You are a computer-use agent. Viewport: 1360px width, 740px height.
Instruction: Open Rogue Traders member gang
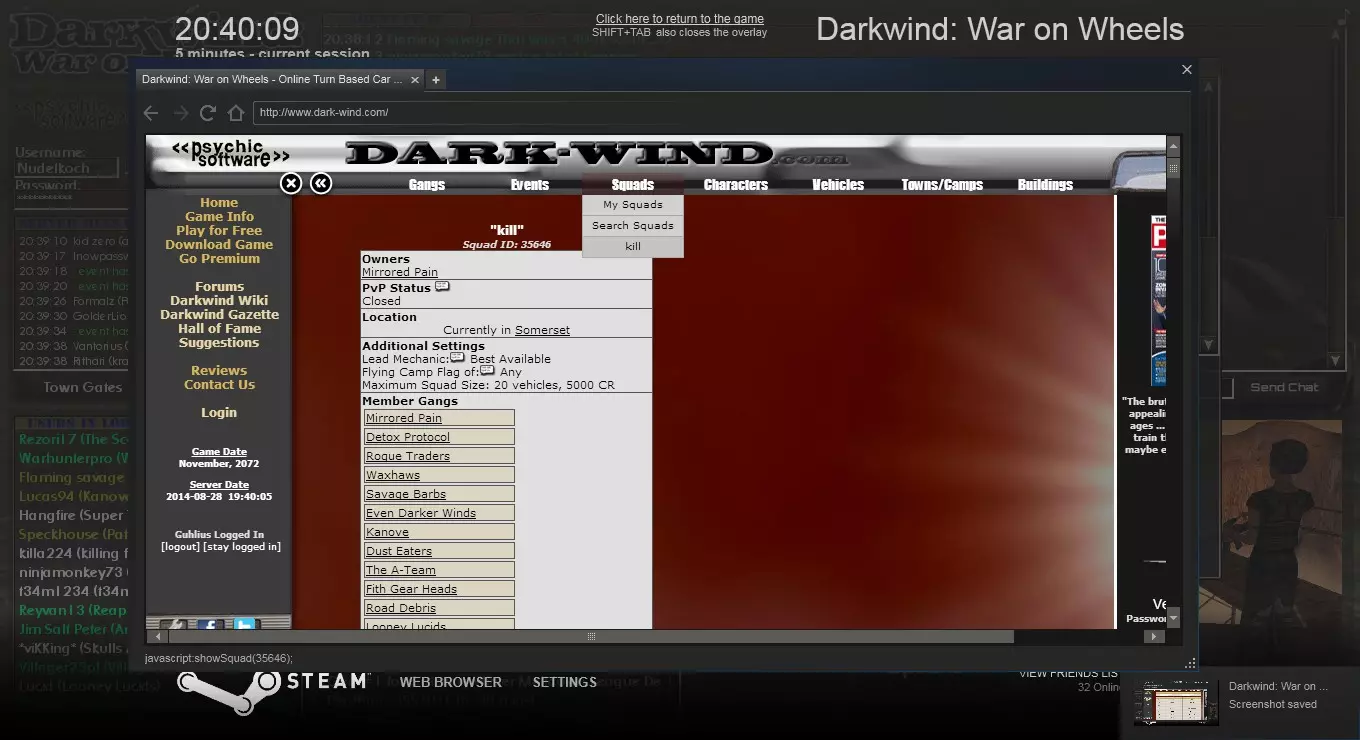[408, 457]
